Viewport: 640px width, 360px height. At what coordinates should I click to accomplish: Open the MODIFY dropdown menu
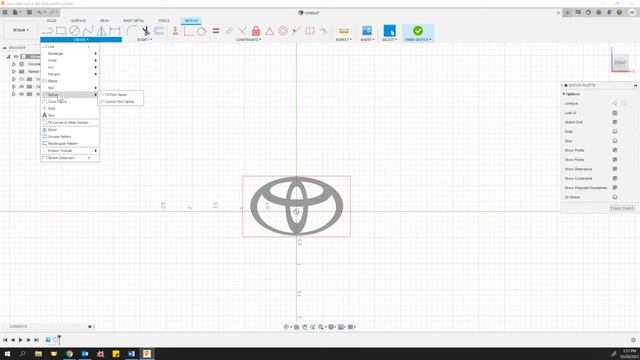(x=144, y=40)
